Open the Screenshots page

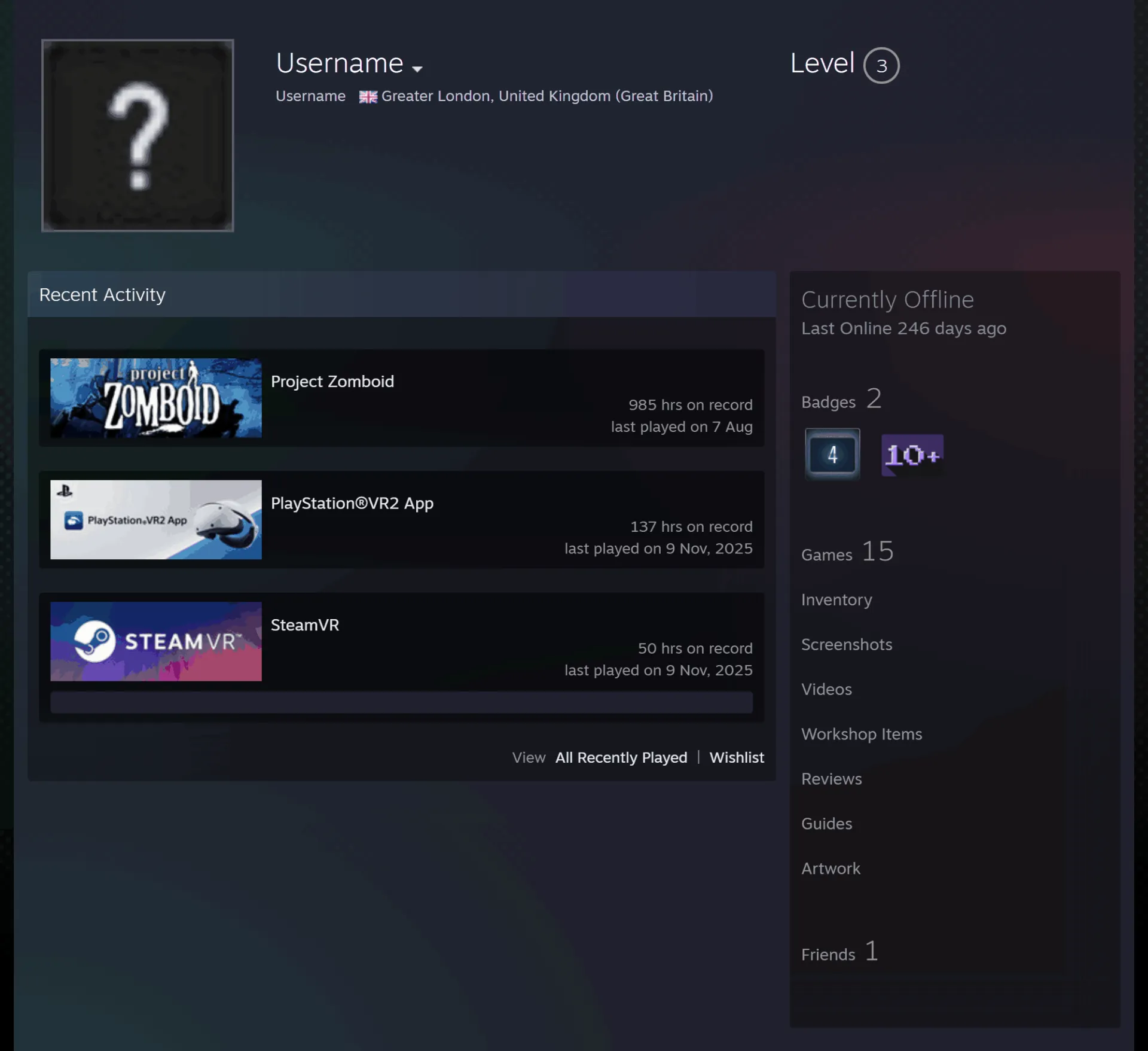coord(847,644)
